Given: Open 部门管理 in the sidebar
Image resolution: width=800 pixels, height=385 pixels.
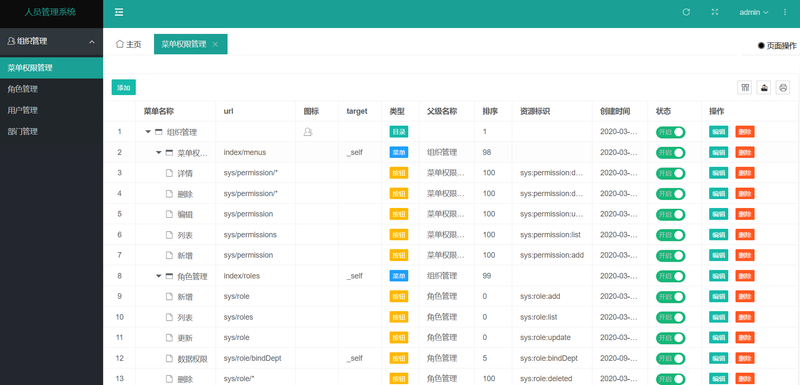Looking at the screenshot, I should click(52, 131).
